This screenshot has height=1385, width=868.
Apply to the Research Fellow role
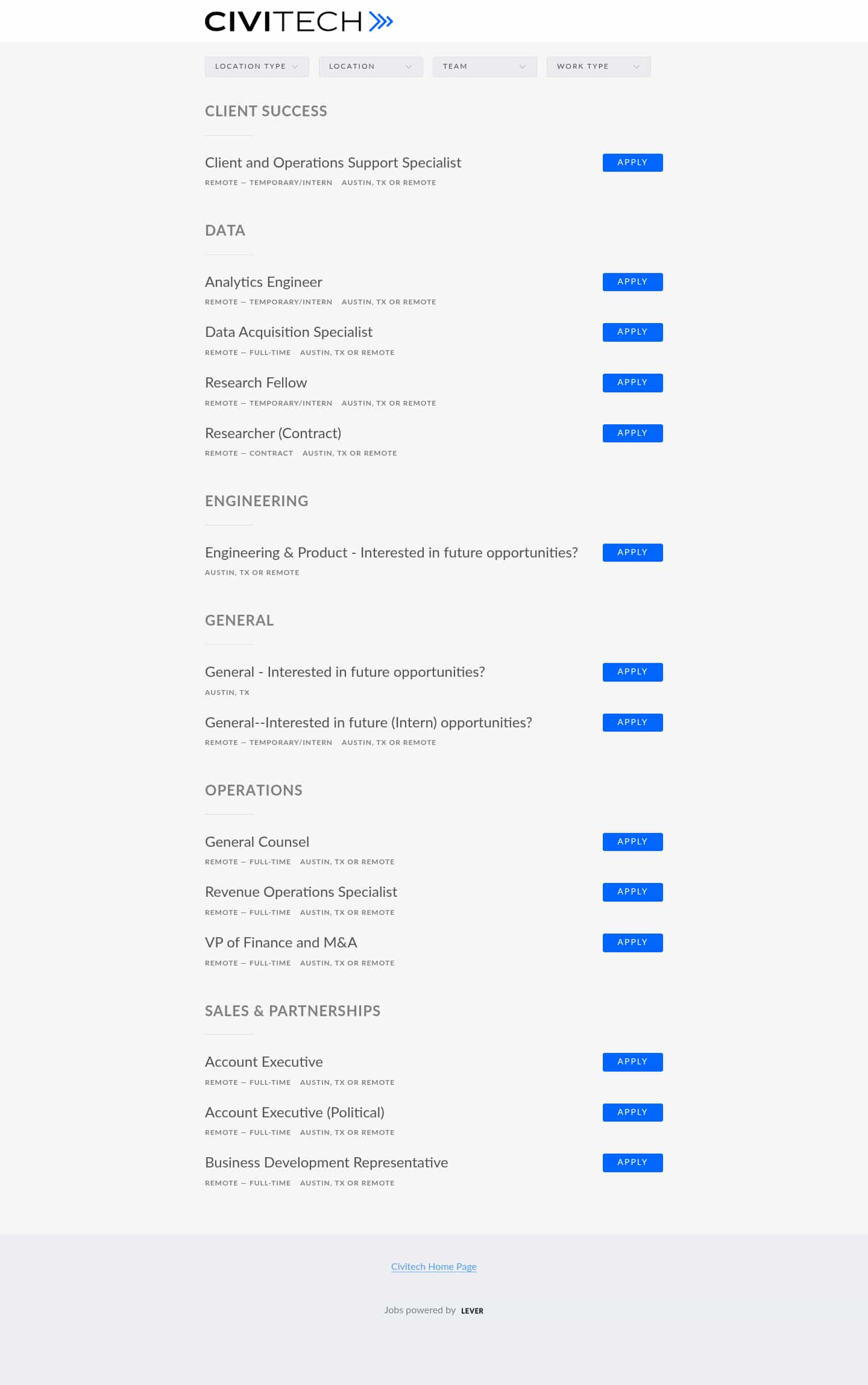coord(632,383)
